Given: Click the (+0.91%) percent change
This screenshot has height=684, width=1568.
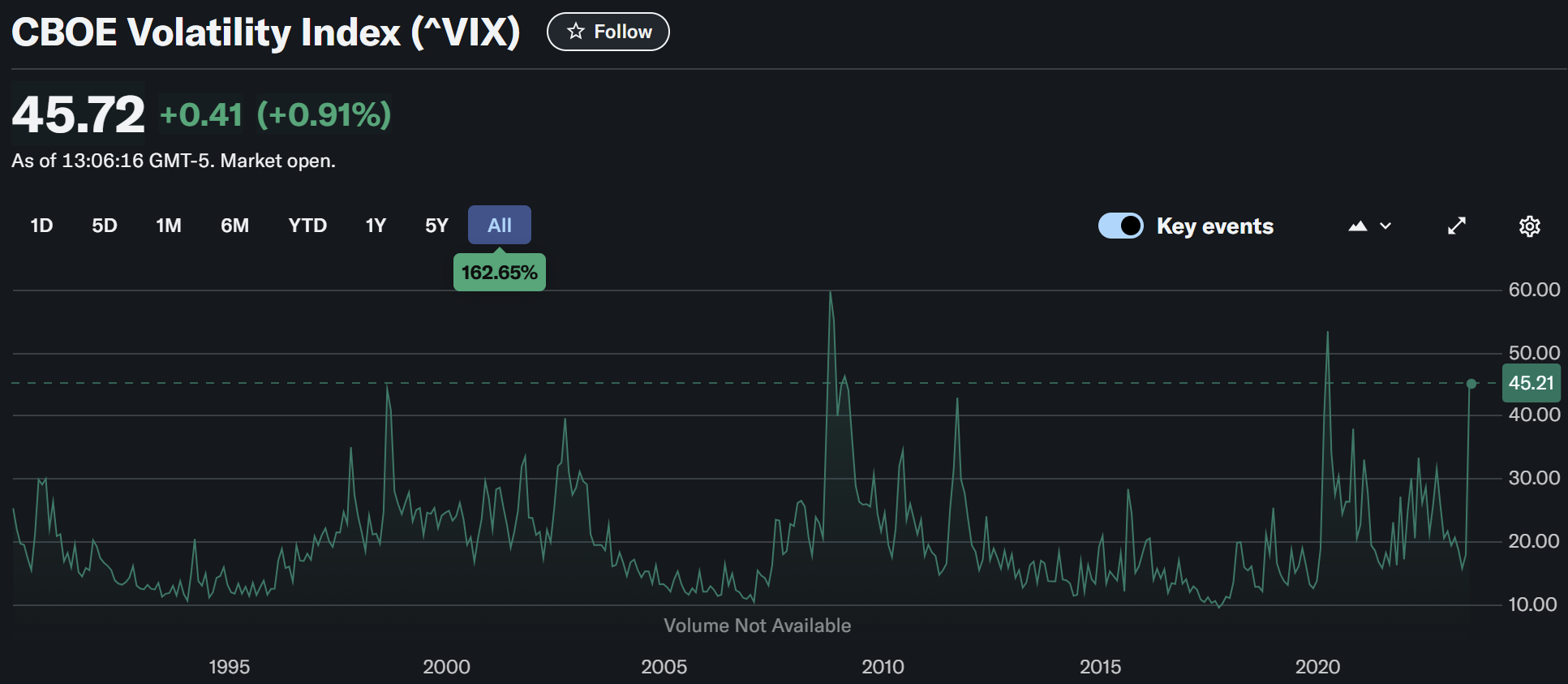Looking at the screenshot, I should click(x=324, y=115).
